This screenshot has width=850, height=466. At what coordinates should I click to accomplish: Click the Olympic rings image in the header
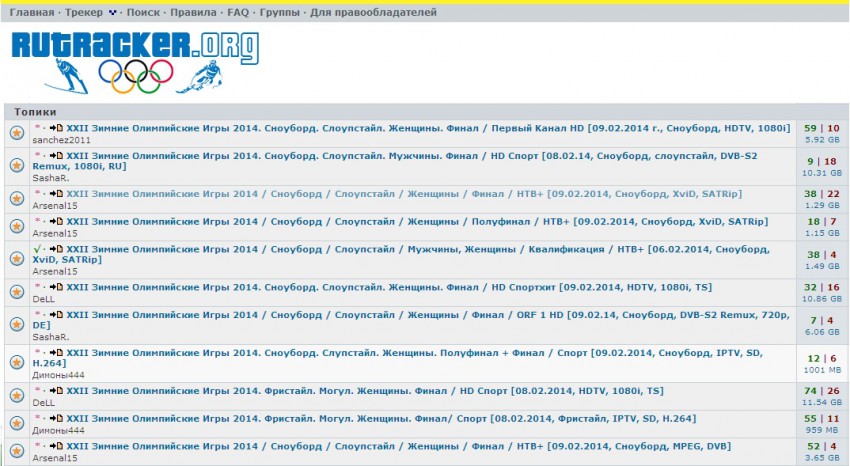click(x=136, y=76)
